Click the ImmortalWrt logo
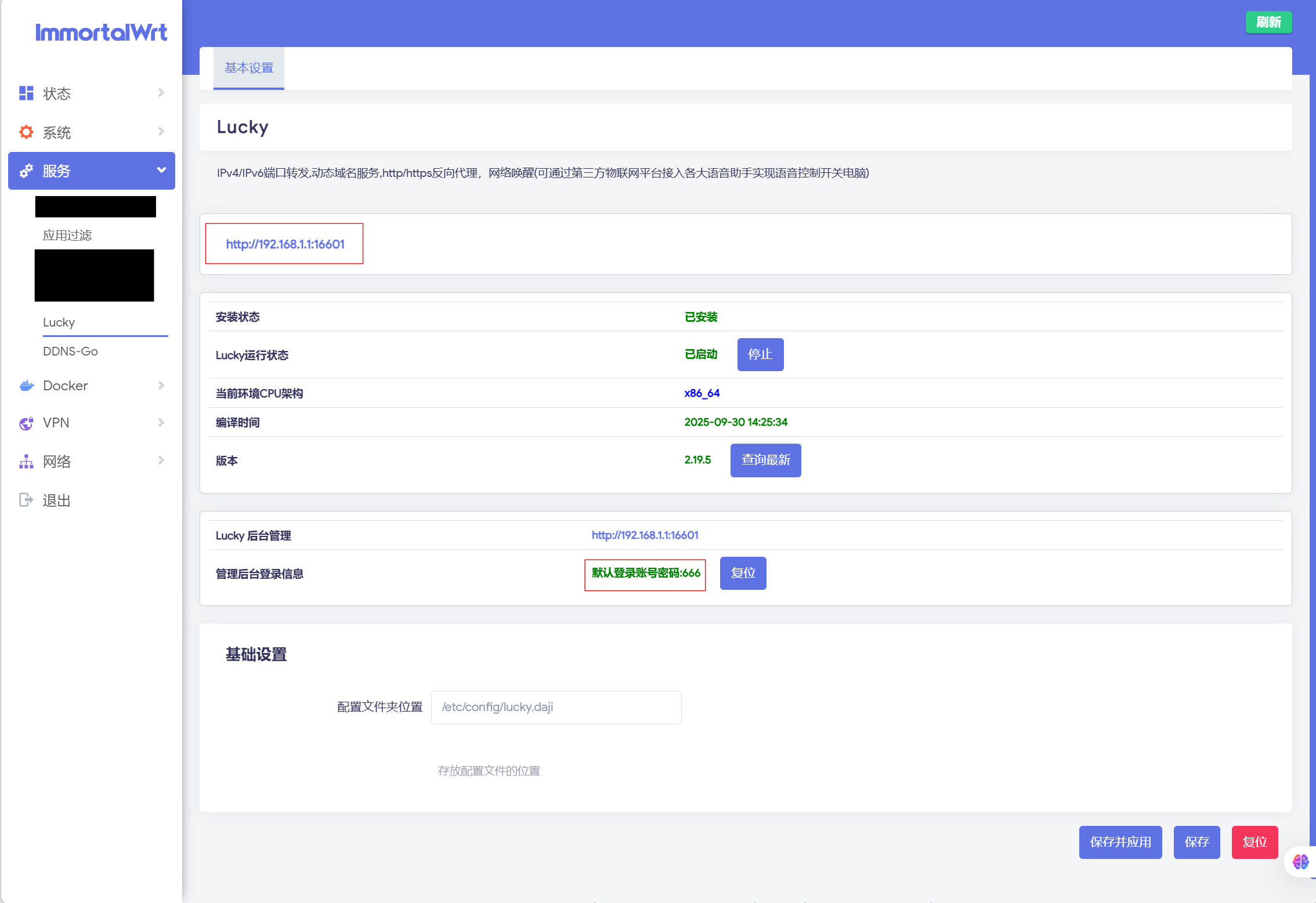The width and height of the screenshot is (1316, 903). [101, 32]
